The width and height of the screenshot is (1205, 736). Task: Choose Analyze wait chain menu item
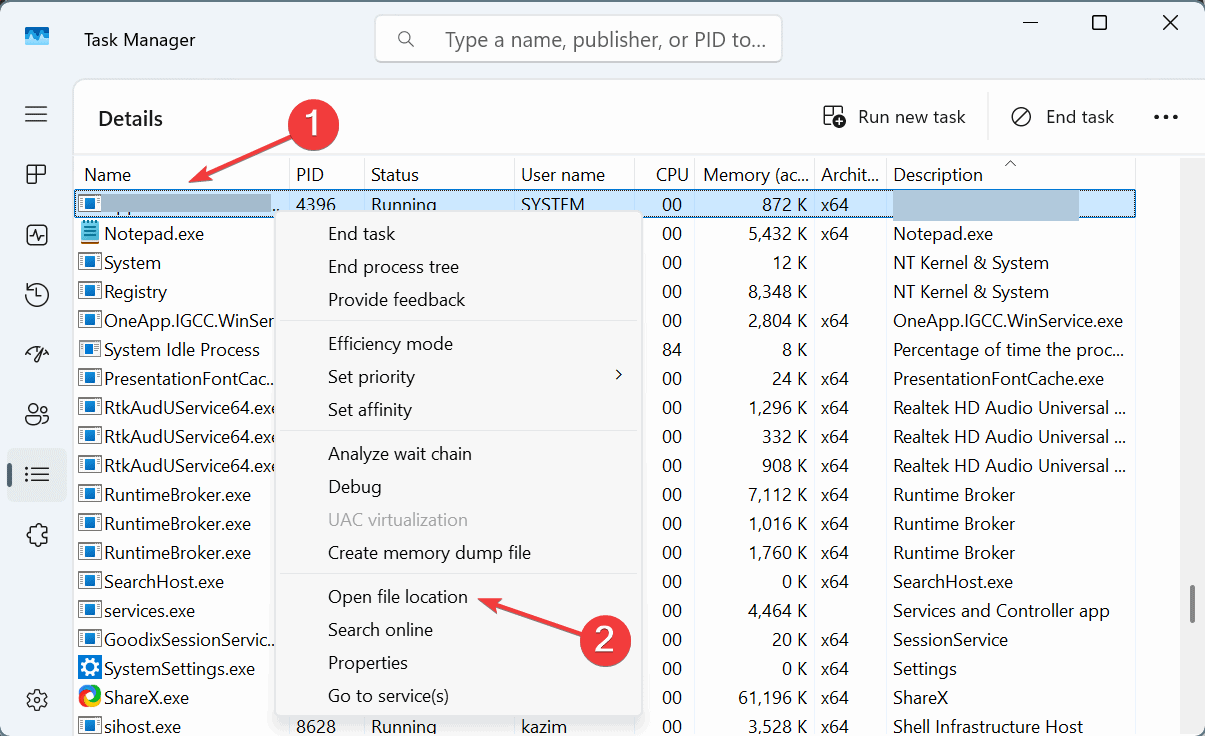[399, 453]
